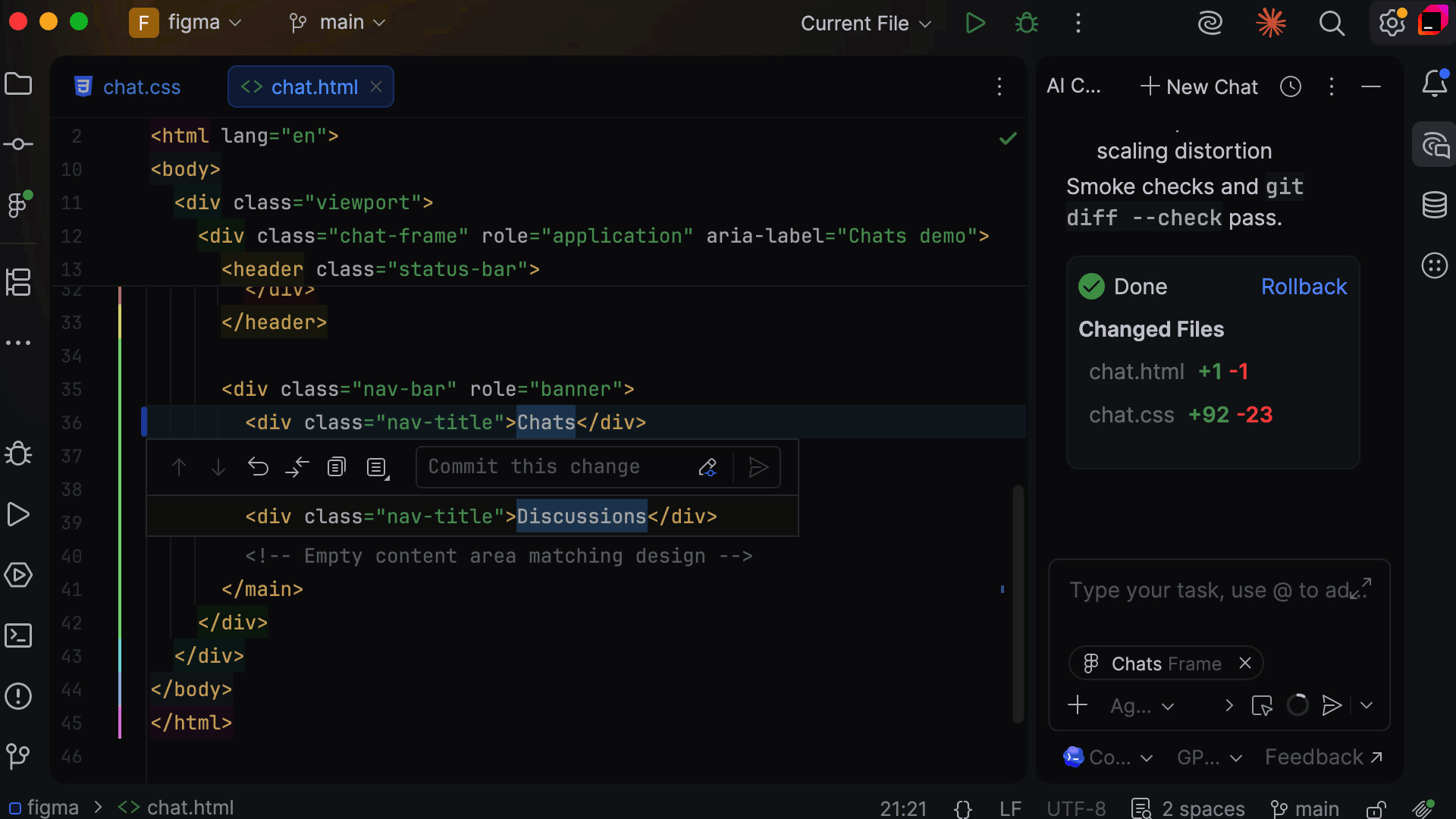The image size is (1456, 819).
Task: Open the Structure tool window icon
Action: (x=18, y=282)
